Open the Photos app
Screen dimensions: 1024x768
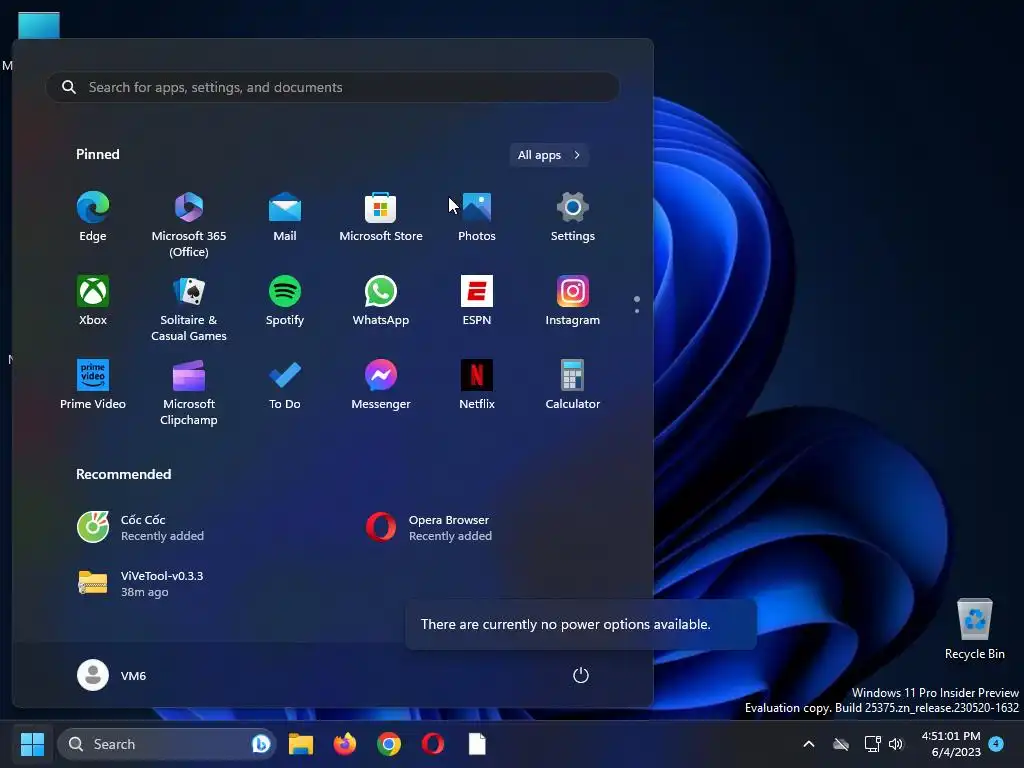coord(477,217)
